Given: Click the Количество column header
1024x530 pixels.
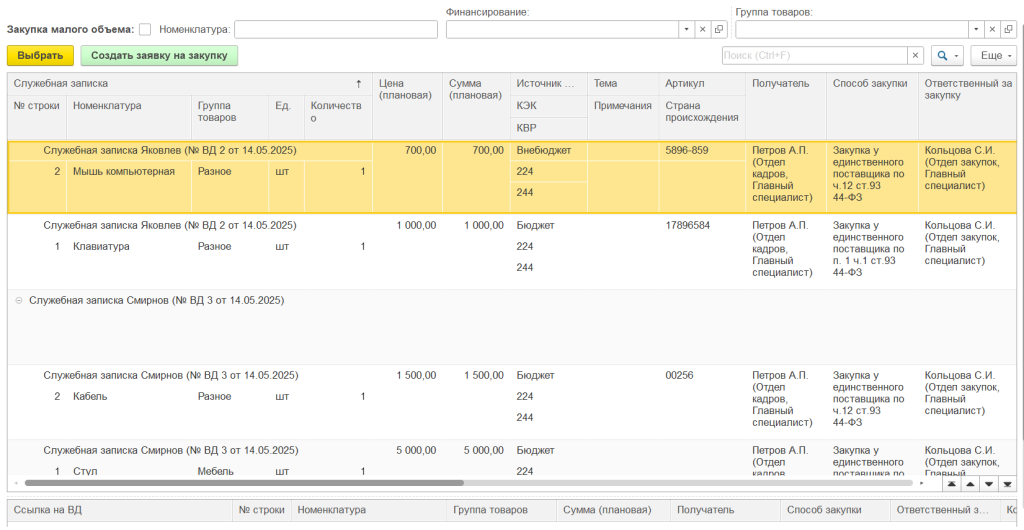Looking at the screenshot, I should tap(338, 117).
